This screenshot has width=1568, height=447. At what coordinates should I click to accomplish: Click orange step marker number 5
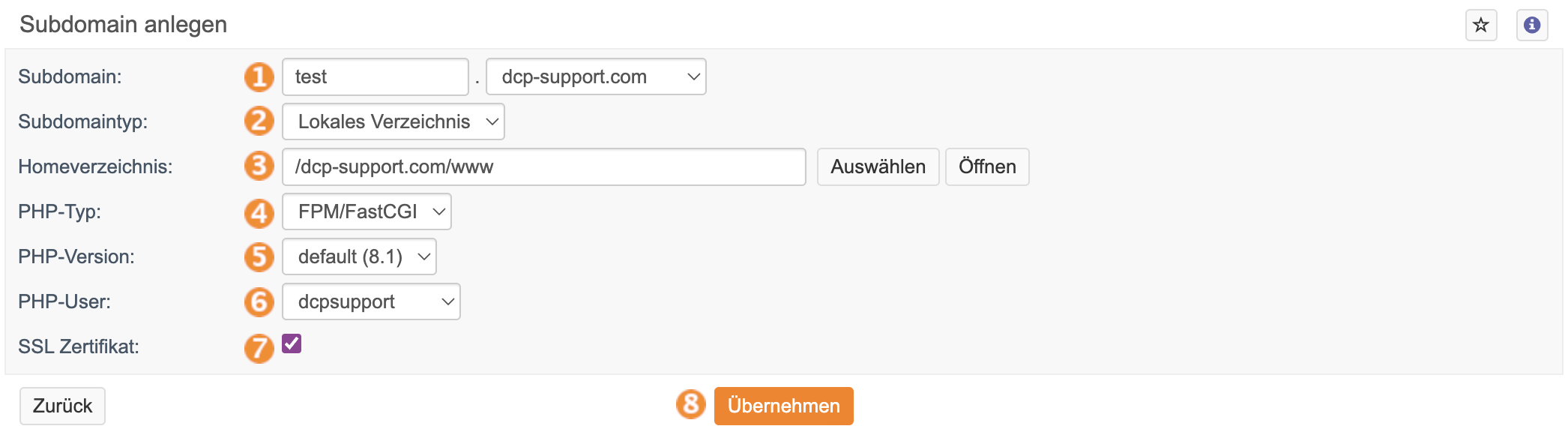click(x=259, y=257)
